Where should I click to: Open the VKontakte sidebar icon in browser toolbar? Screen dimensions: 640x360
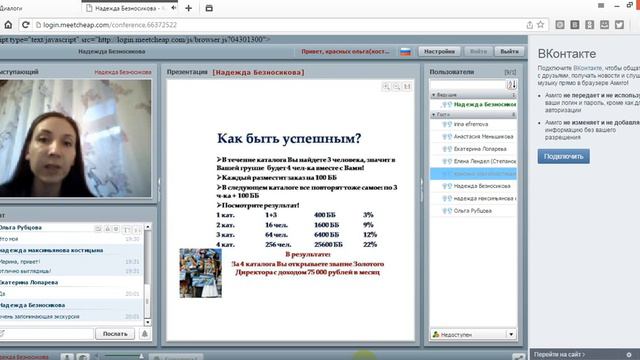[x=575, y=24]
